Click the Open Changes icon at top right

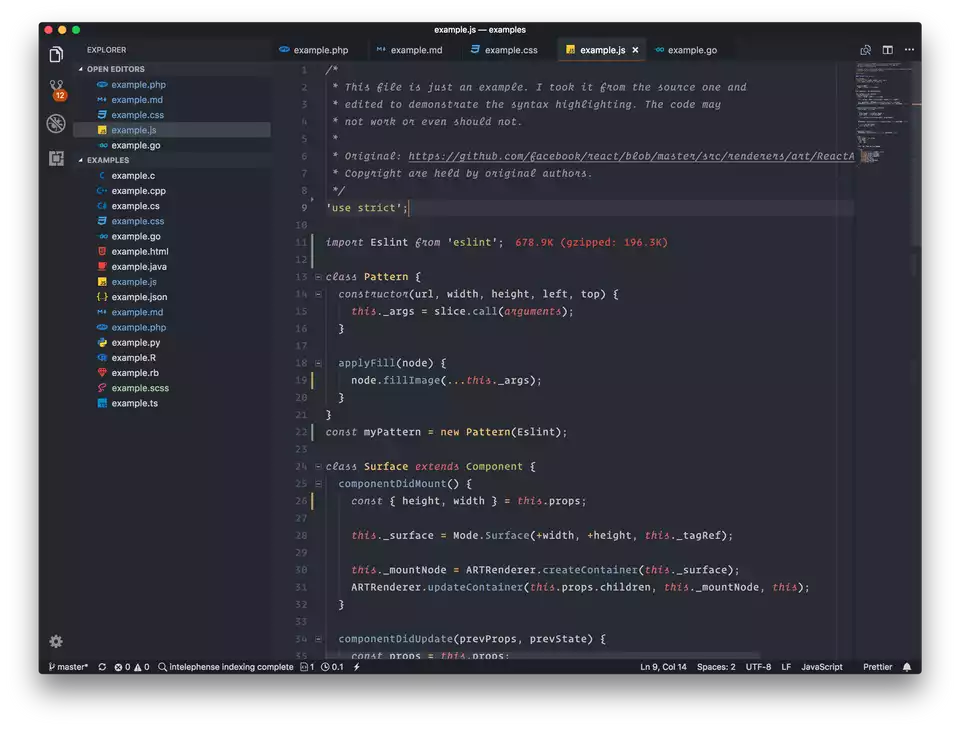point(865,50)
